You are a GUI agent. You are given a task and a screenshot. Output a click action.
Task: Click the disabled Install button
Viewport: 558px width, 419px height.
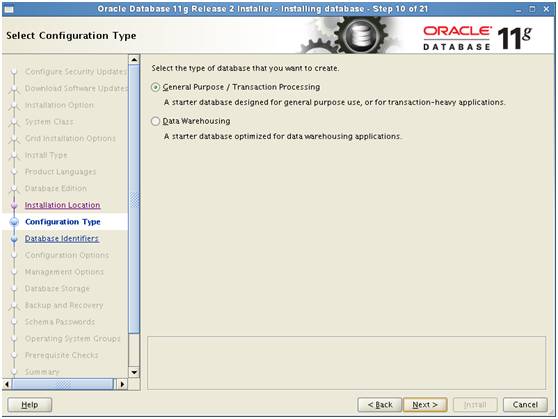point(475,405)
